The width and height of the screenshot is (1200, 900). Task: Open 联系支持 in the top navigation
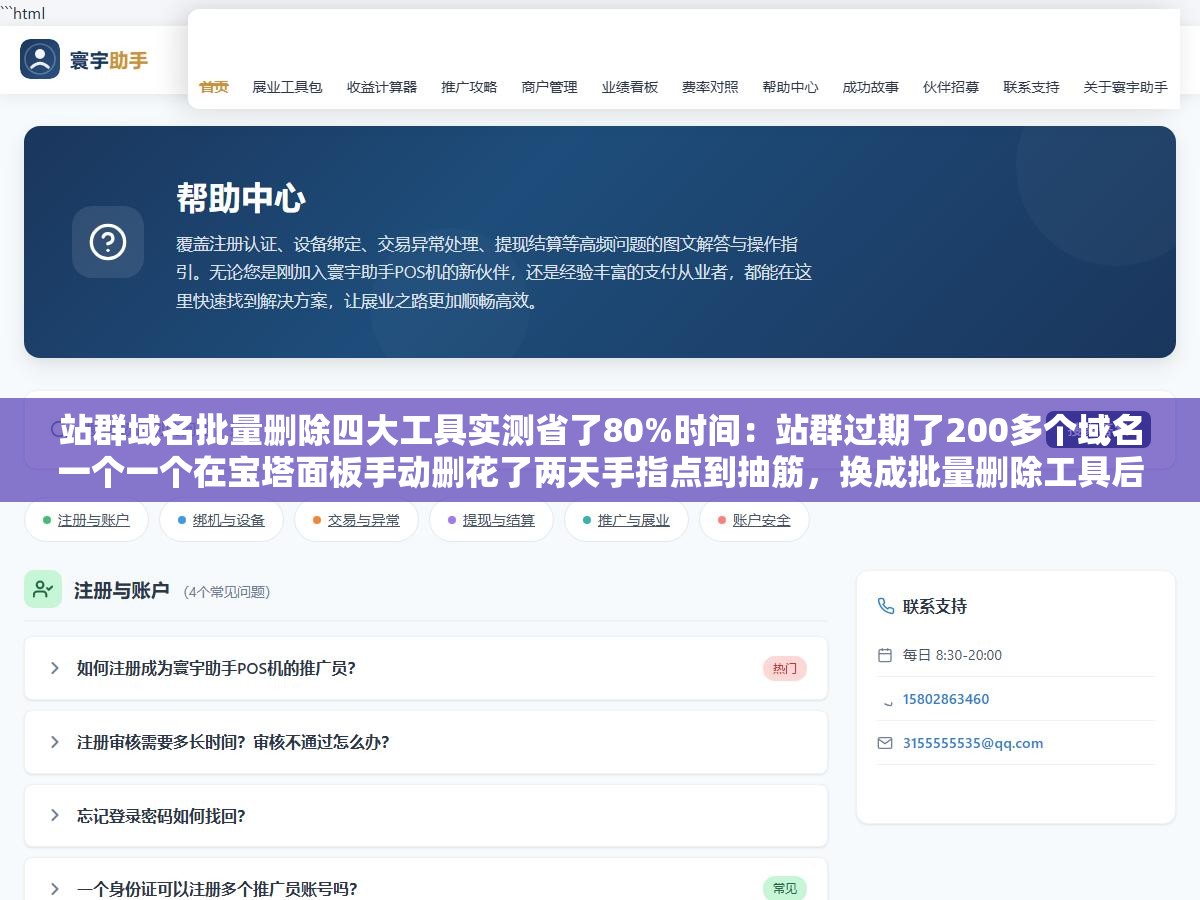(x=1031, y=87)
